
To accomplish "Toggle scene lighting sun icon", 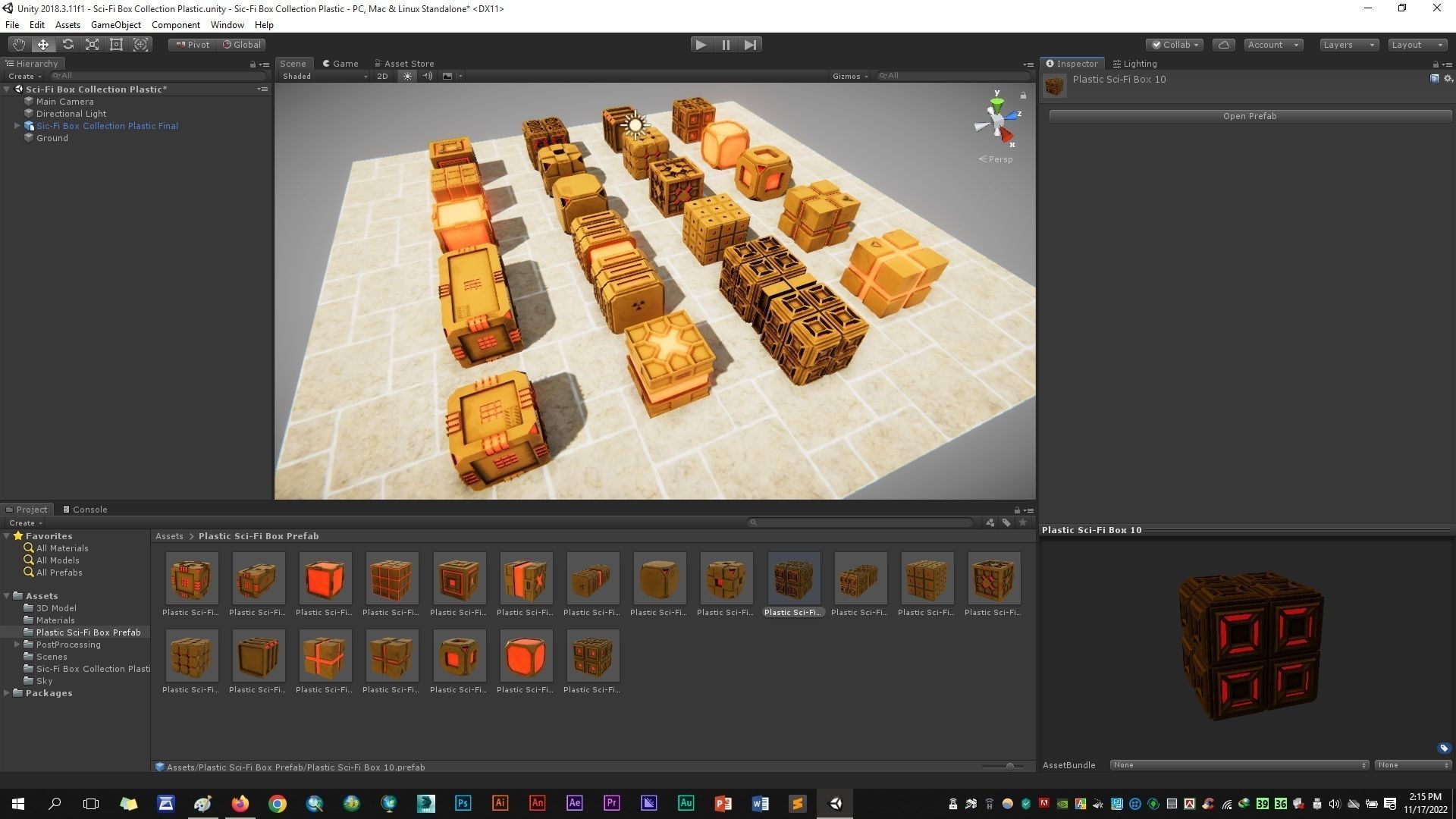I will click(x=407, y=76).
